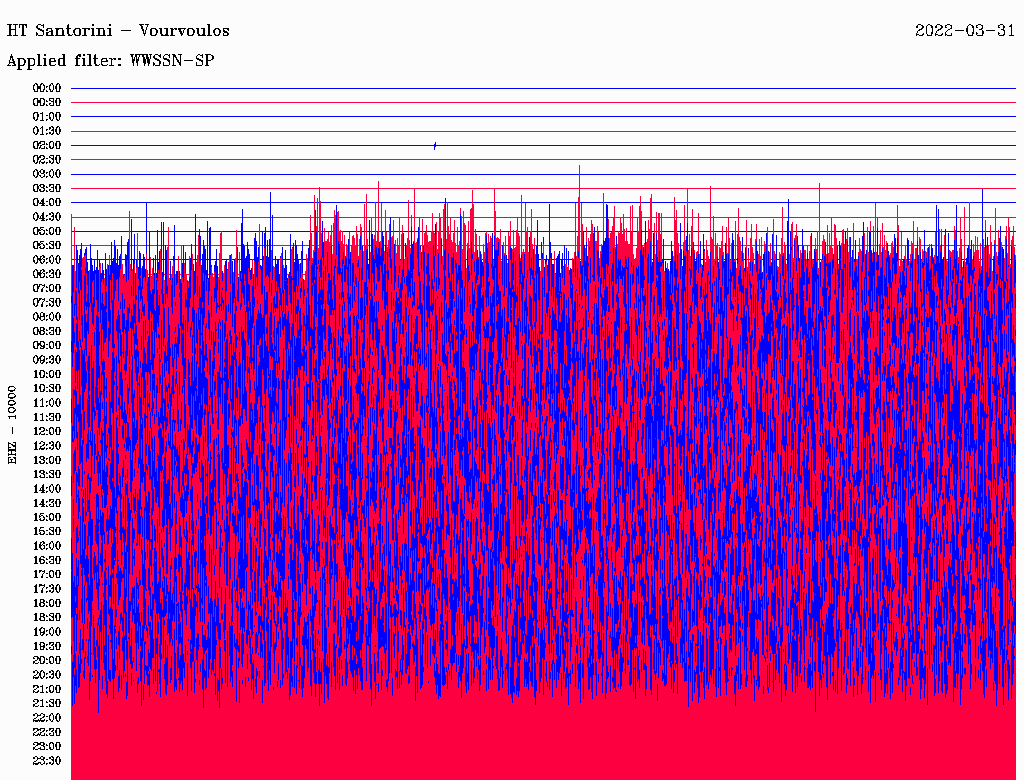Click the blue 00:00 trace line
Viewport: 1024px width, 780px height.
pyautogui.click(x=540, y=88)
